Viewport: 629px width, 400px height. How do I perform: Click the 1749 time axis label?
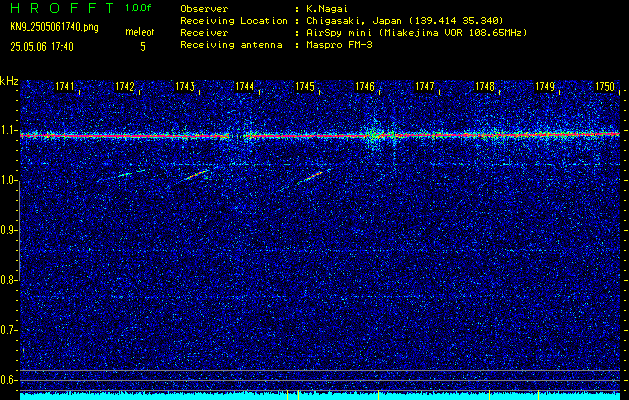pos(545,86)
